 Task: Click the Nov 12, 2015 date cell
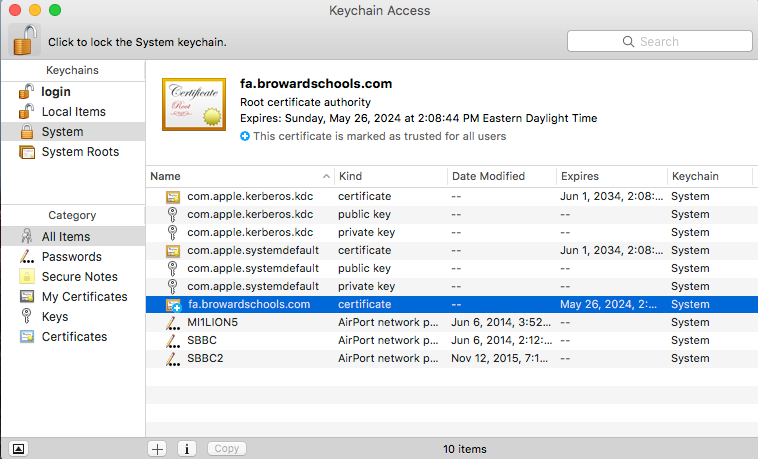coord(499,358)
